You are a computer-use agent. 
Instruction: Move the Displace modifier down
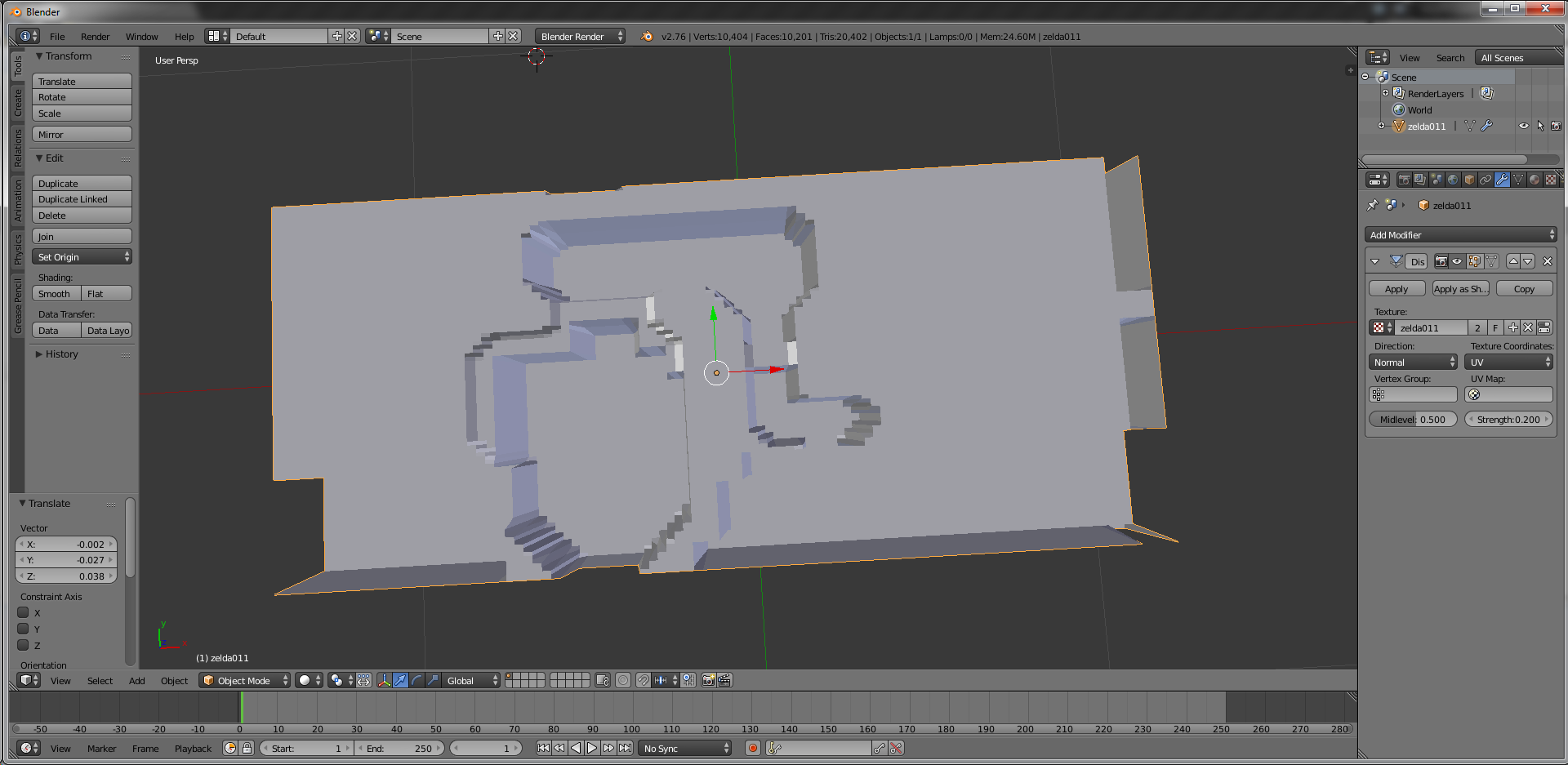[1528, 261]
